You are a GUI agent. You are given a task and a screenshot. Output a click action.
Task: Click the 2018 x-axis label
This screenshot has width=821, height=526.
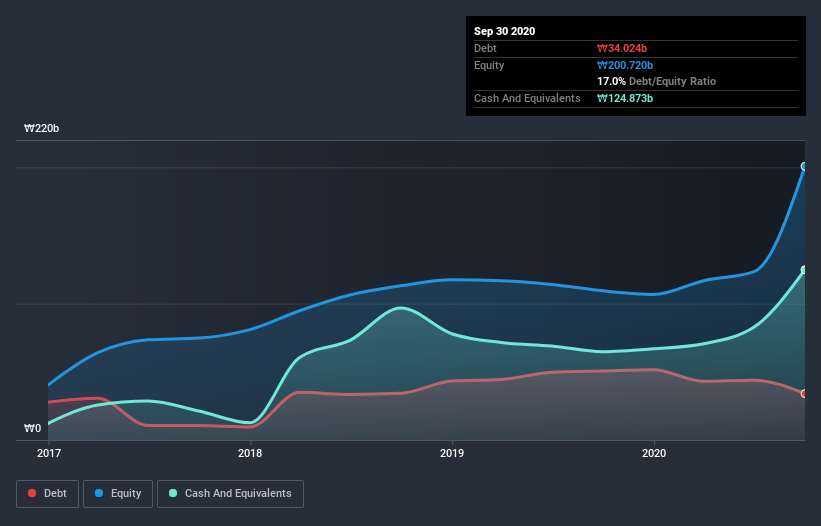click(x=250, y=453)
